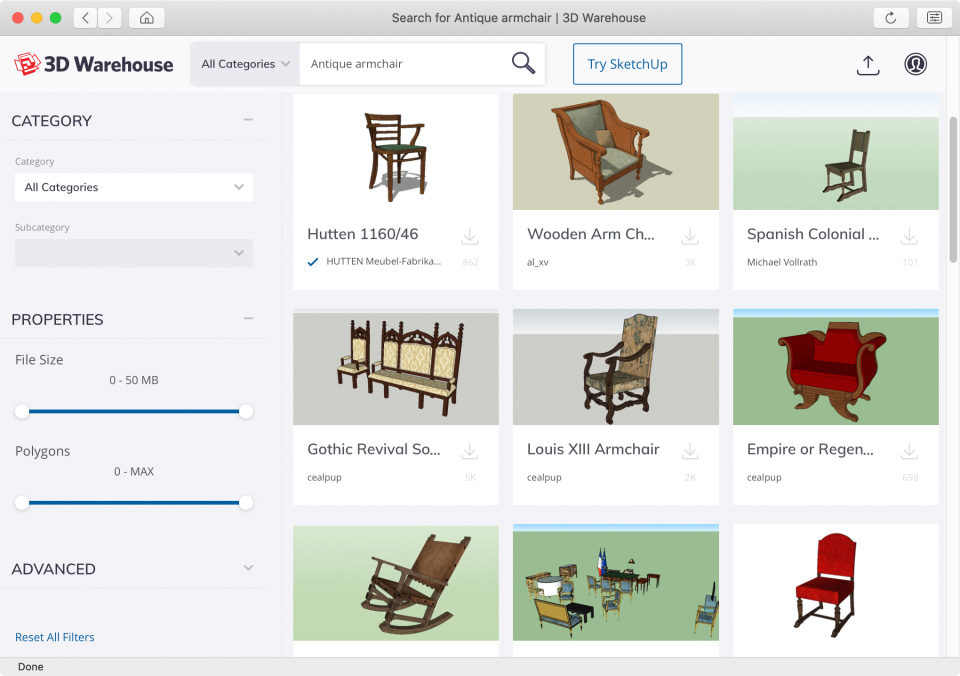The width and height of the screenshot is (960, 676).
Task: Open the Louis XIII Armchair thumbnail
Action: [616, 367]
